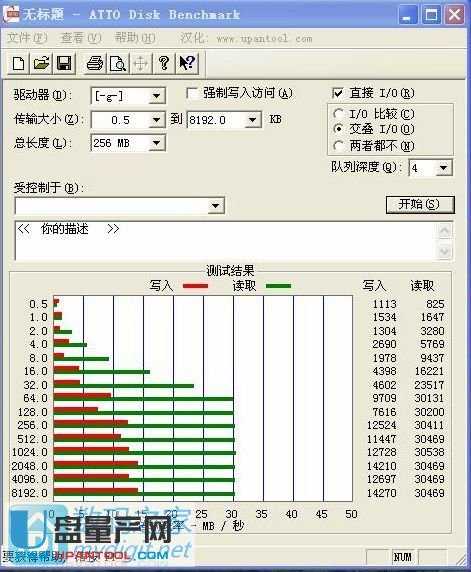Click the 64.0 transfer size row label
The image size is (471, 572).
pyautogui.click(x=35, y=398)
